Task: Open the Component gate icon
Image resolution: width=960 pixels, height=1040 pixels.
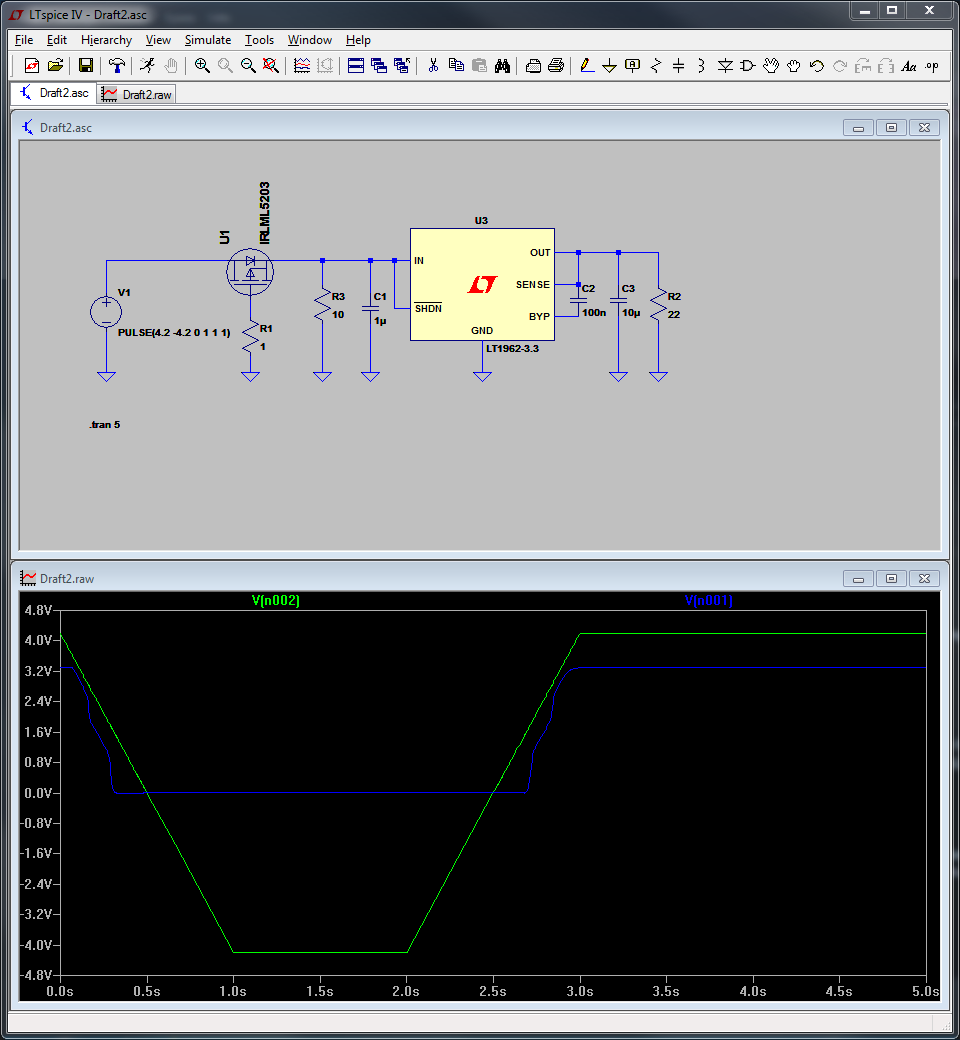Action: click(x=748, y=65)
